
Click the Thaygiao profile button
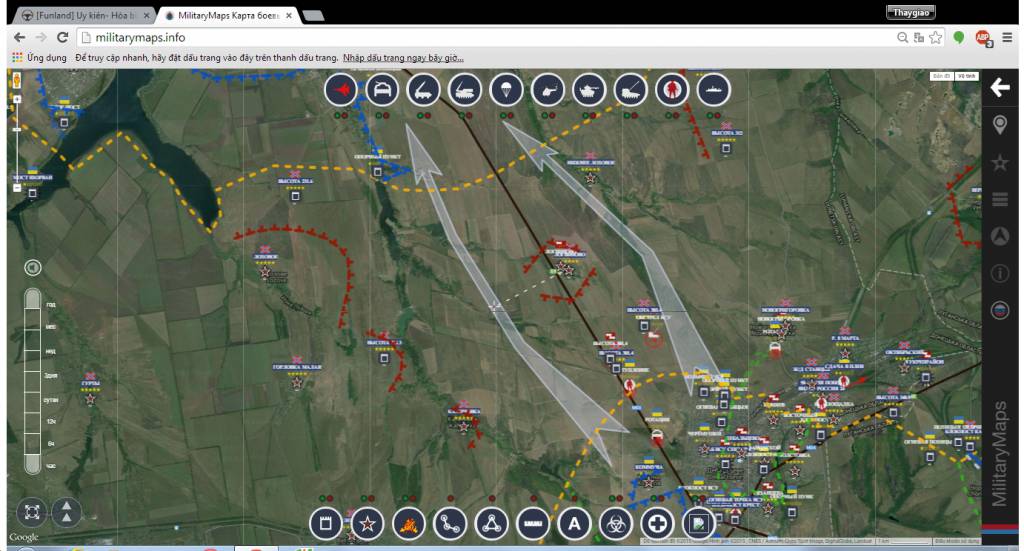[910, 12]
